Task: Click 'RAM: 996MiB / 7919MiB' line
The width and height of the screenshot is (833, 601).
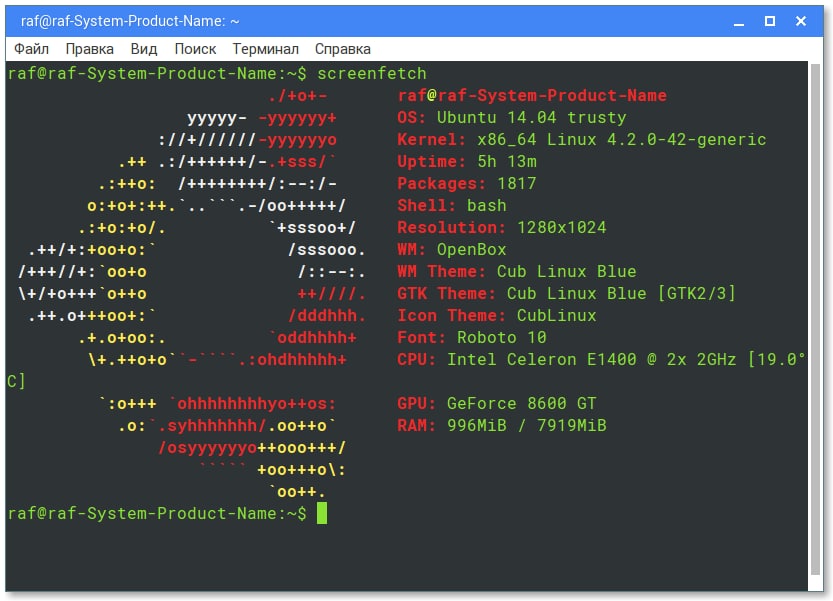Action: pos(502,426)
